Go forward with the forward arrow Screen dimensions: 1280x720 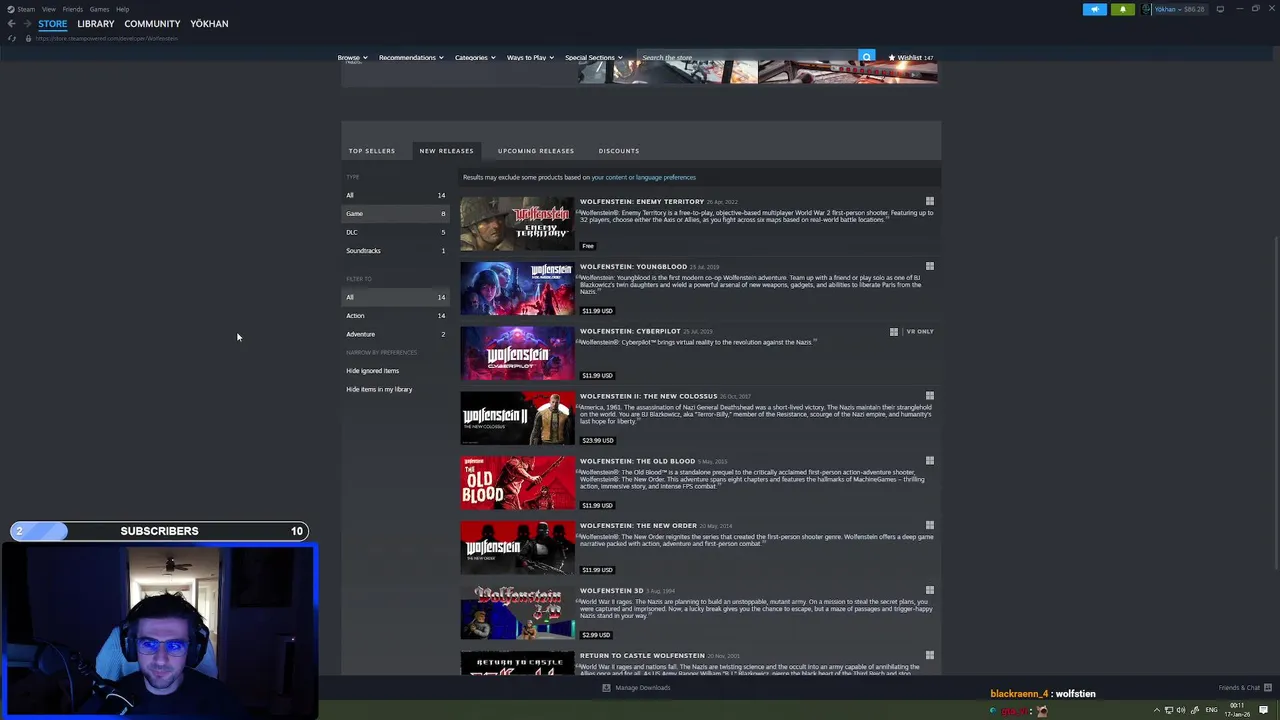click(26, 24)
